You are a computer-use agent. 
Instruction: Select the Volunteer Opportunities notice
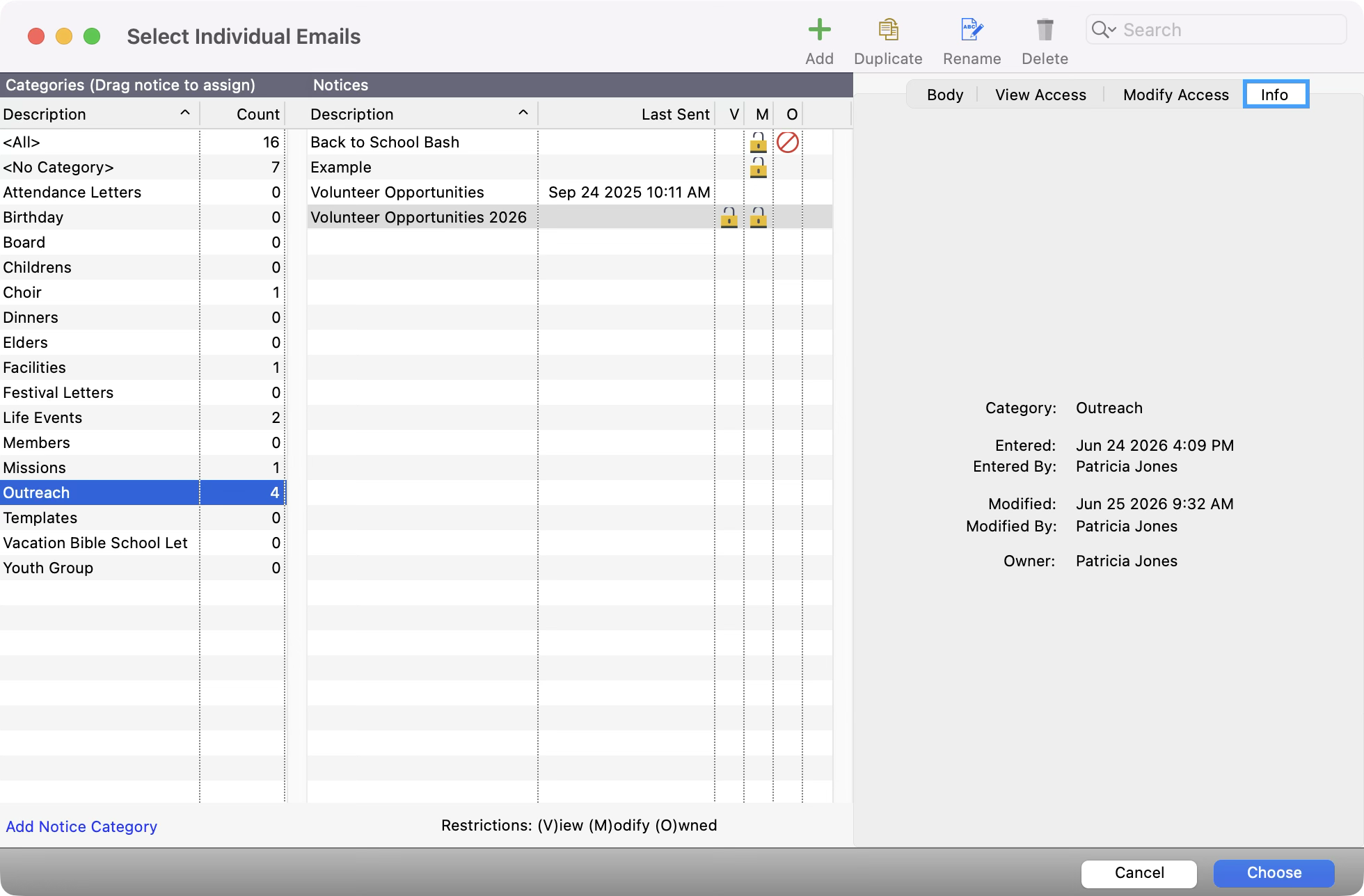[570, 193]
